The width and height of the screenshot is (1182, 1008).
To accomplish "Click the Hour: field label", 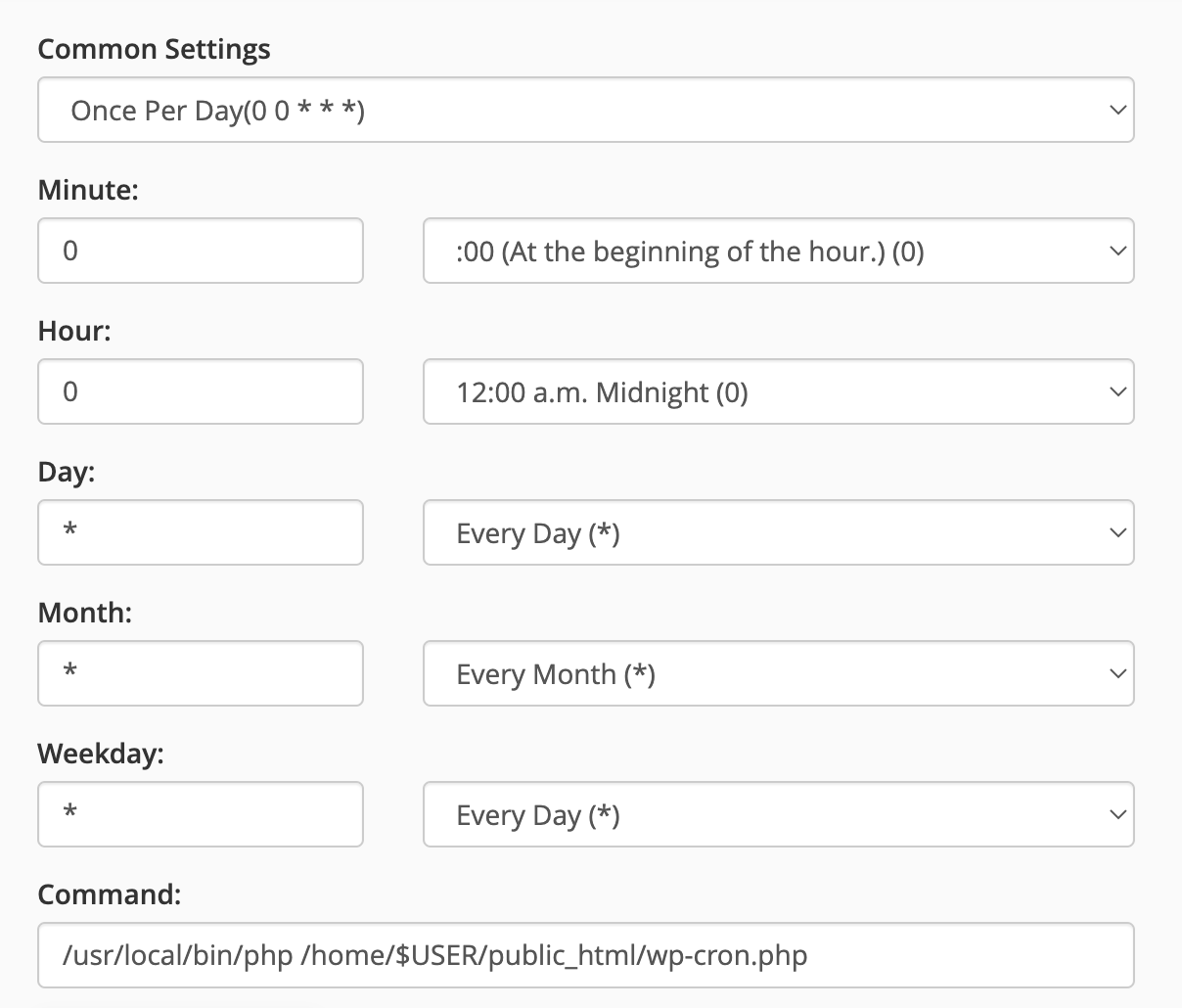I will pyautogui.click(x=74, y=331).
